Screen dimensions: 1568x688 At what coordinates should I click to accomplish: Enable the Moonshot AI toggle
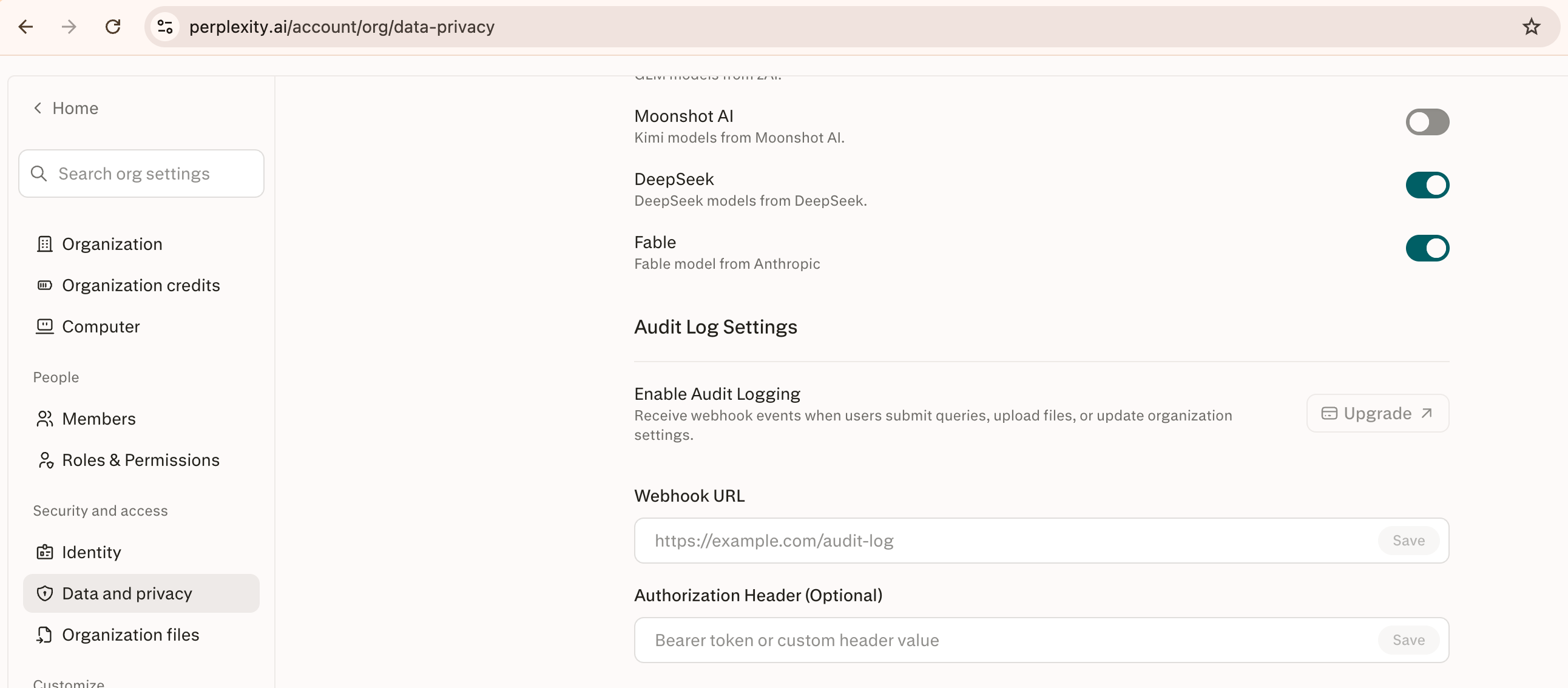tap(1427, 123)
